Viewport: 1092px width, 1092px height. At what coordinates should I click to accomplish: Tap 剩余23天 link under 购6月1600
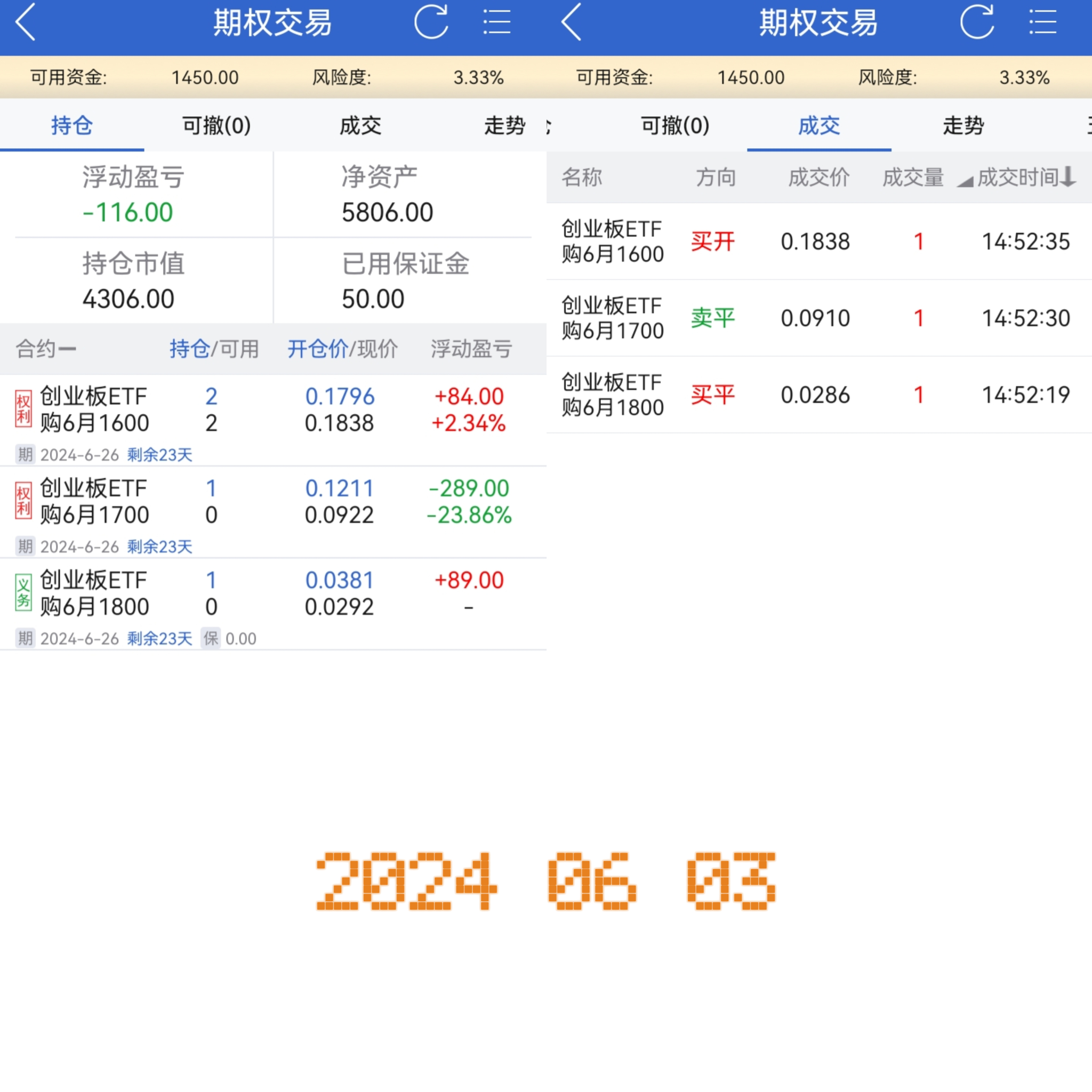(159, 454)
